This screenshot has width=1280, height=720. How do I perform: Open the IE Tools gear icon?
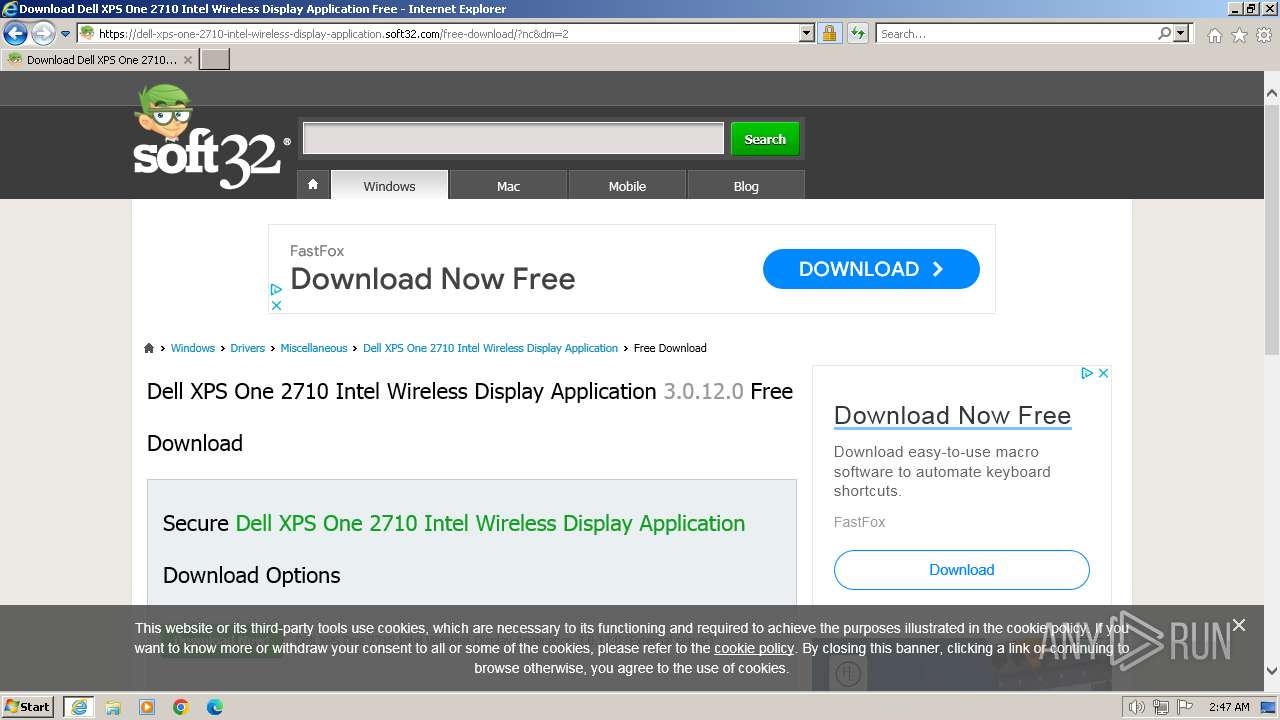pos(1264,35)
